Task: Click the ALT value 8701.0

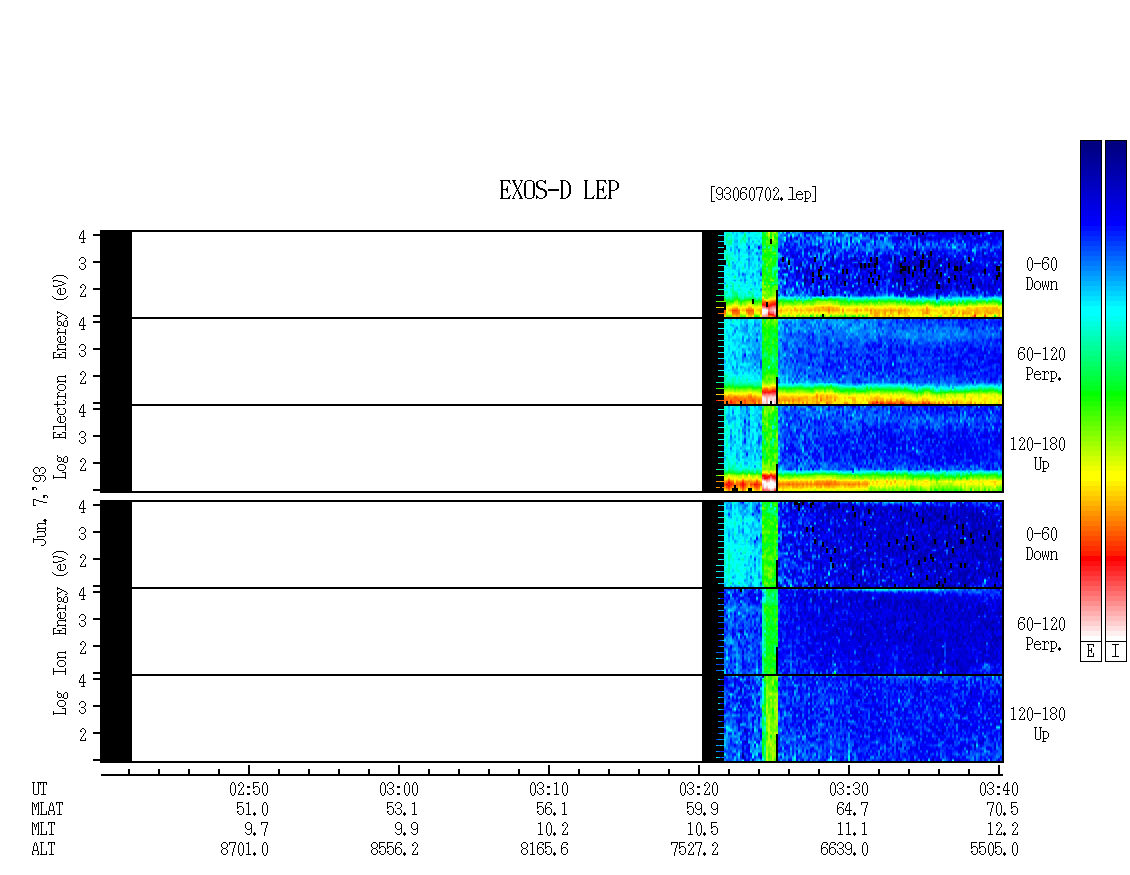Action: (244, 850)
